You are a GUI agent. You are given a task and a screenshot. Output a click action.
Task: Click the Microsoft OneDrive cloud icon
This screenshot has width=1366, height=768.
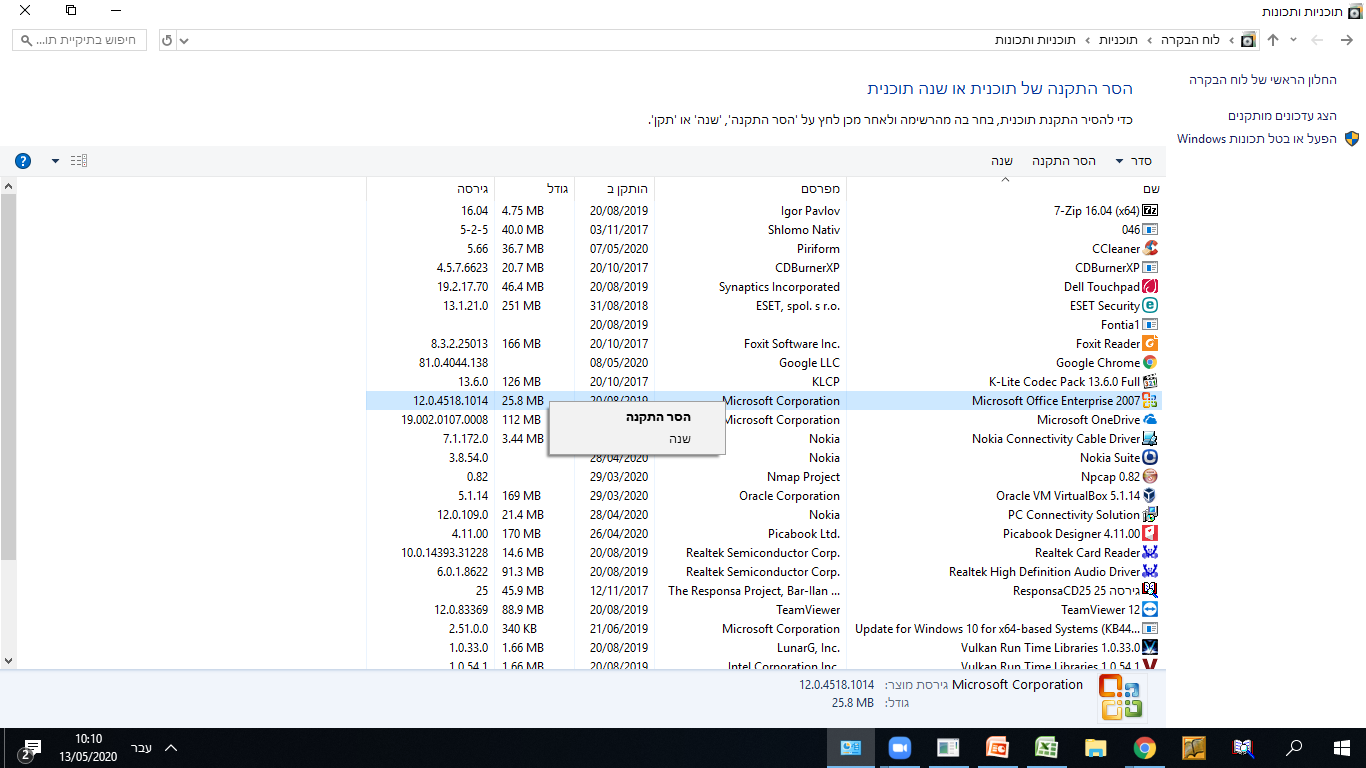coord(1150,420)
